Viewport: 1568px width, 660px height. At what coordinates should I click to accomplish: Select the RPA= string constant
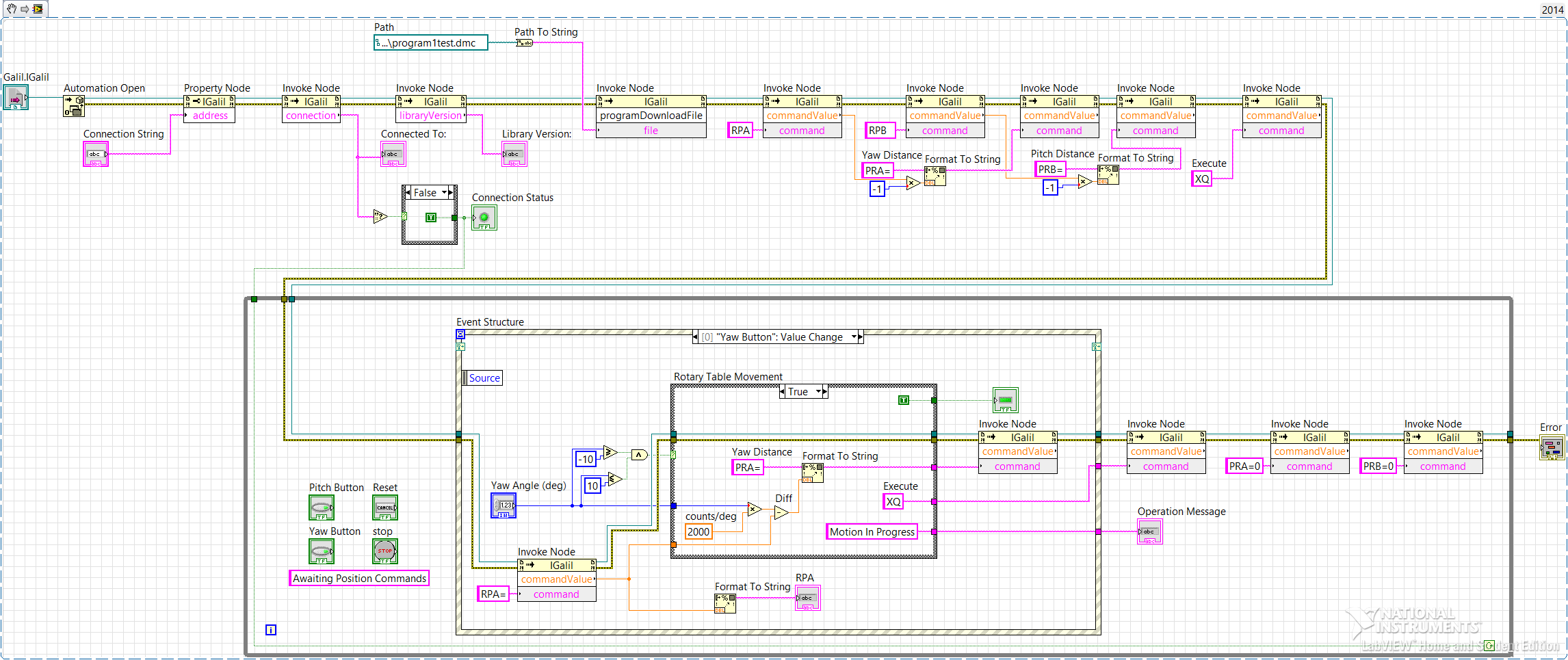click(x=493, y=594)
